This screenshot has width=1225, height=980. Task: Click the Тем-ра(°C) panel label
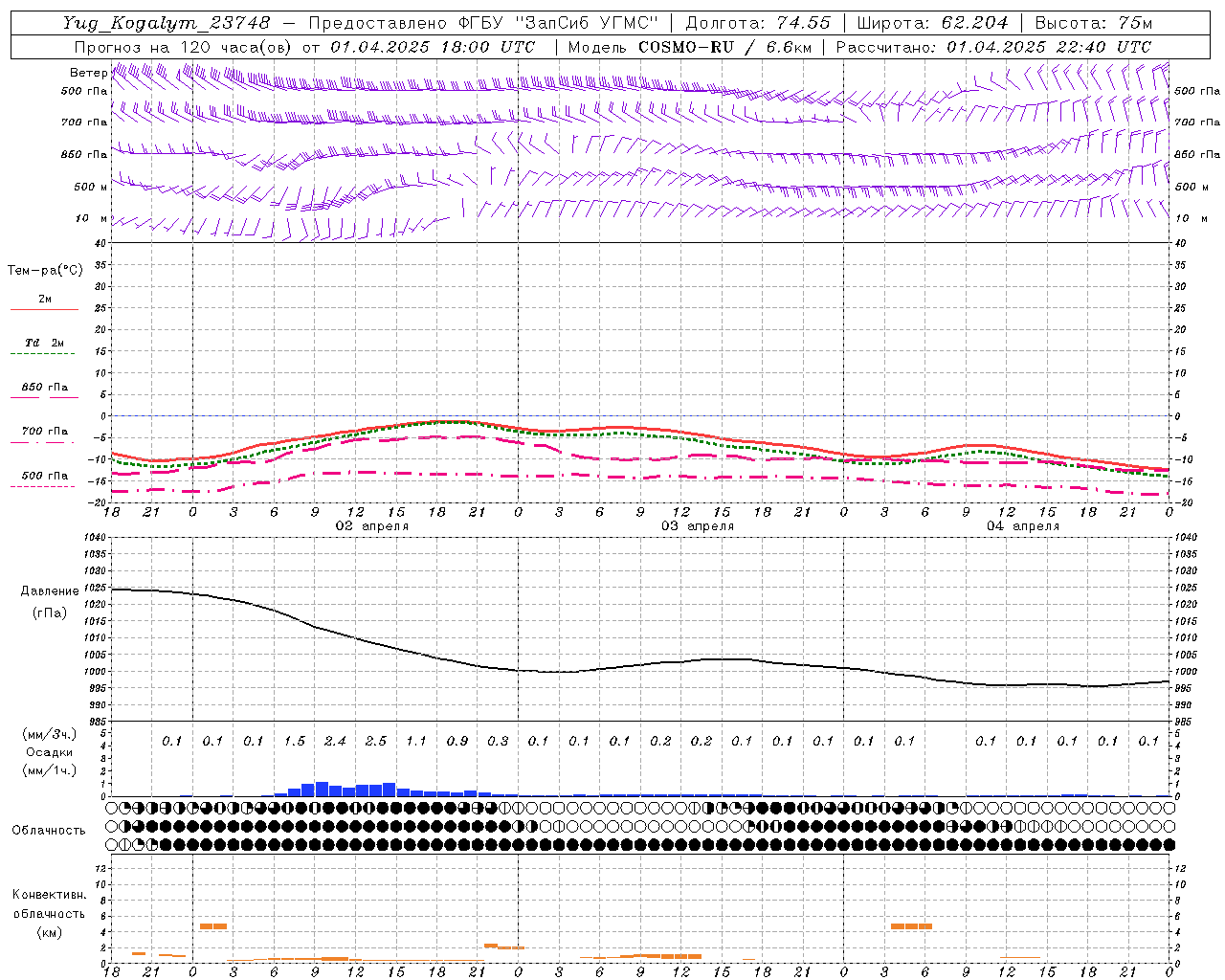[45, 271]
